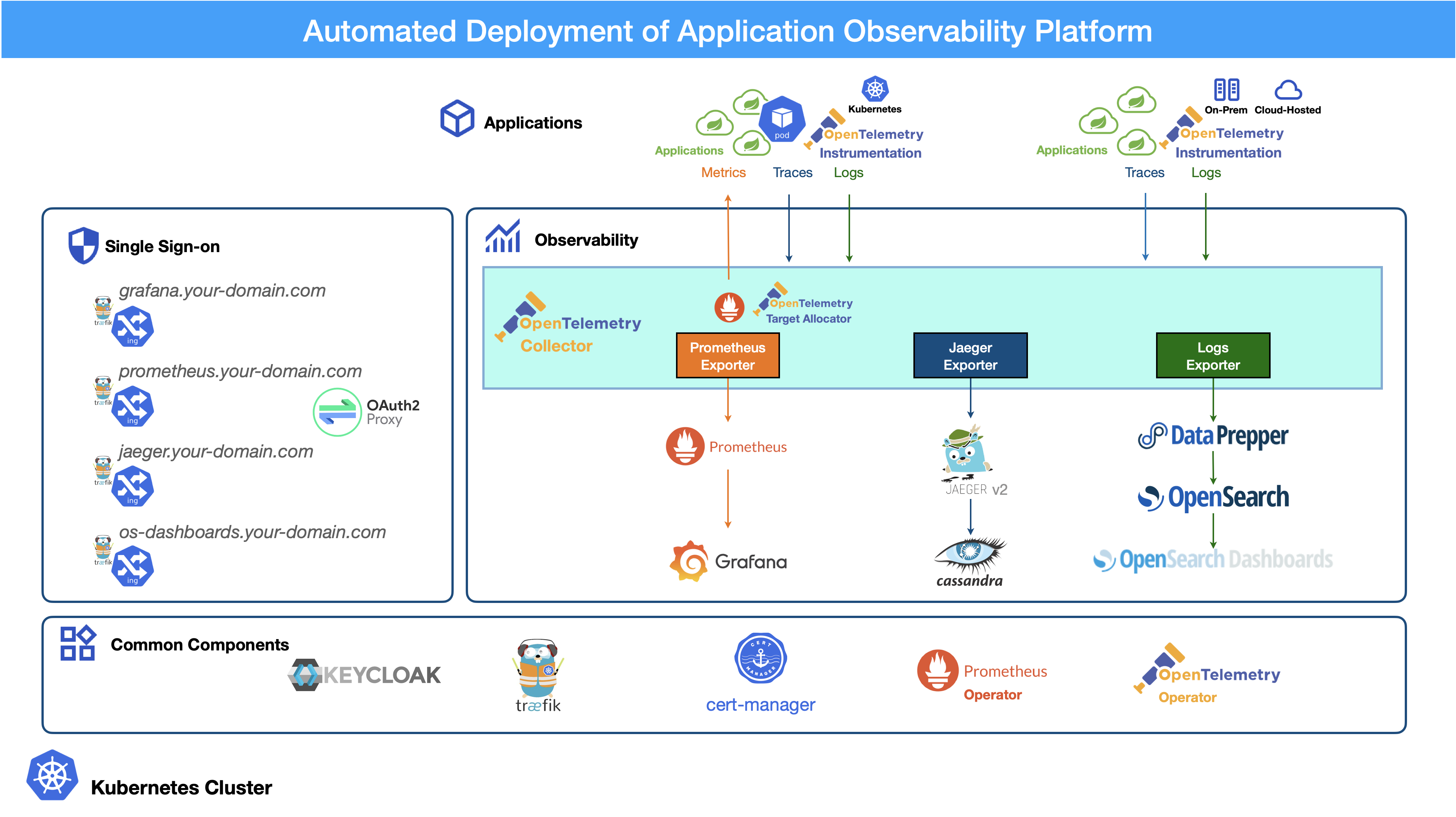The width and height of the screenshot is (1456, 817).
Task: Click the cert-manager anchor seal icon
Action: tap(760, 658)
